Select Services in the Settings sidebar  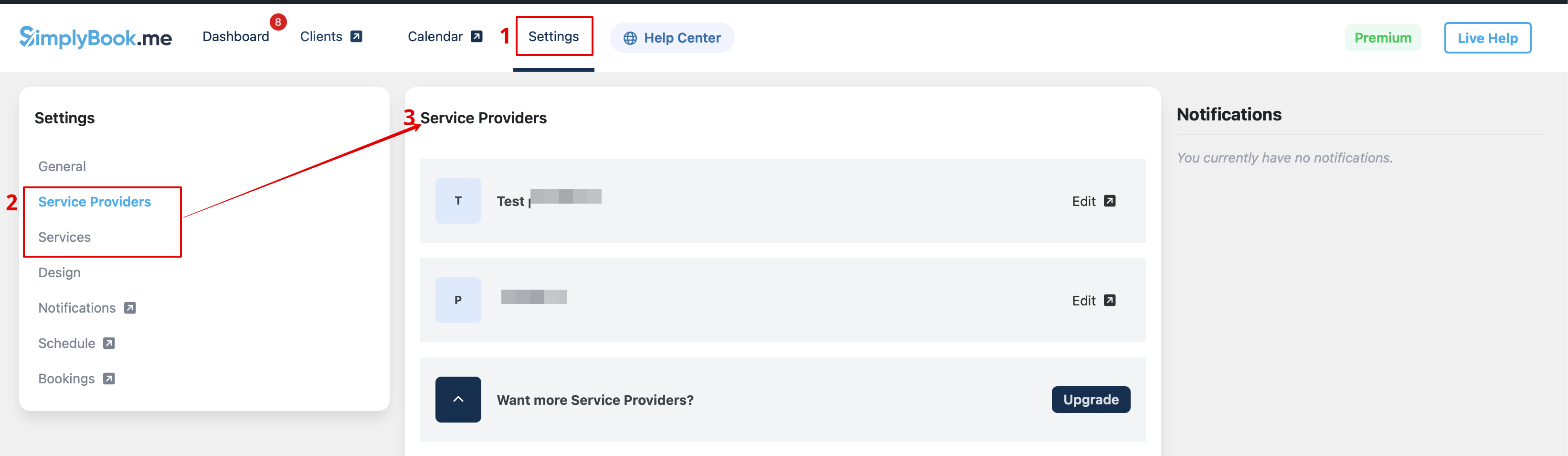pyautogui.click(x=64, y=237)
